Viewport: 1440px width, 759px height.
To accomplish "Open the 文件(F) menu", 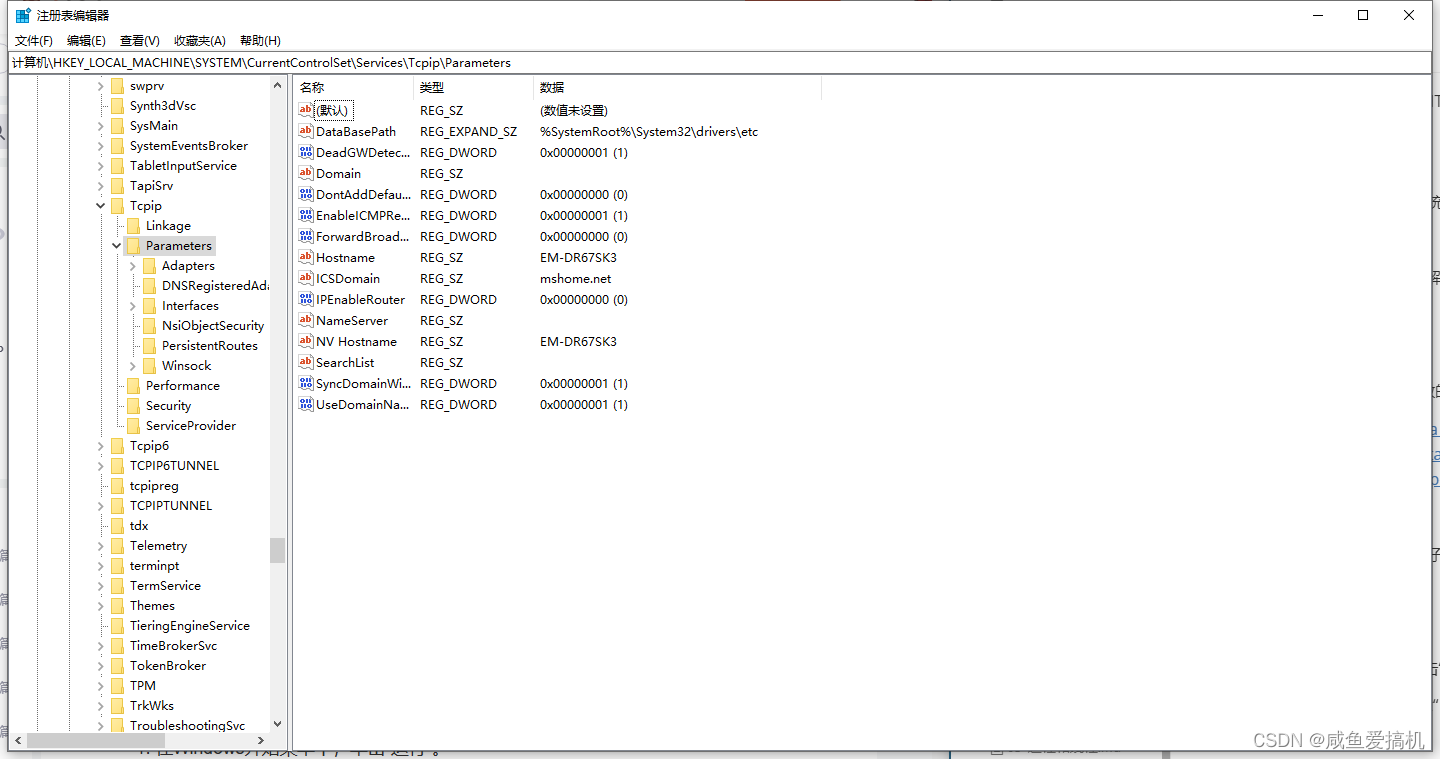I will pyautogui.click(x=33, y=41).
